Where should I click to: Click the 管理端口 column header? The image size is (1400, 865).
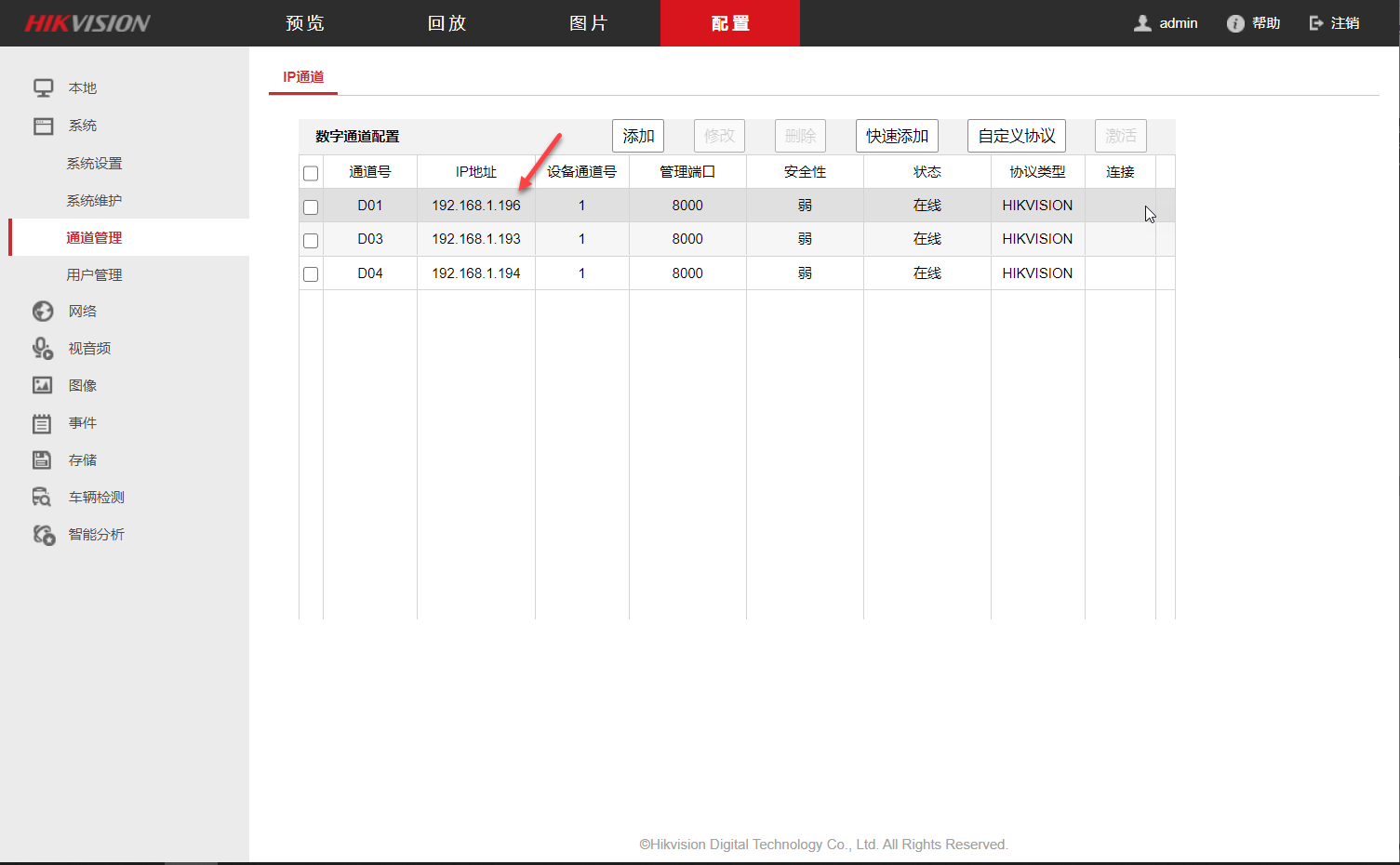coord(687,172)
